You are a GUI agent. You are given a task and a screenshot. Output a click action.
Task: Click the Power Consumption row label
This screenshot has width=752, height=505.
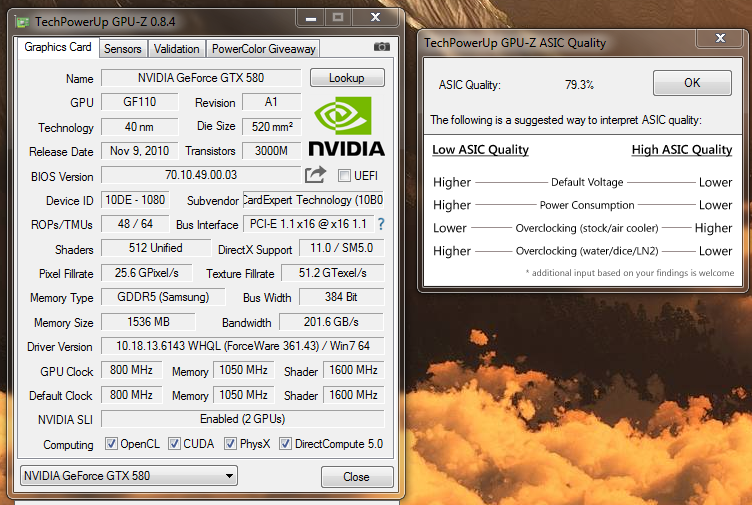(587, 205)
